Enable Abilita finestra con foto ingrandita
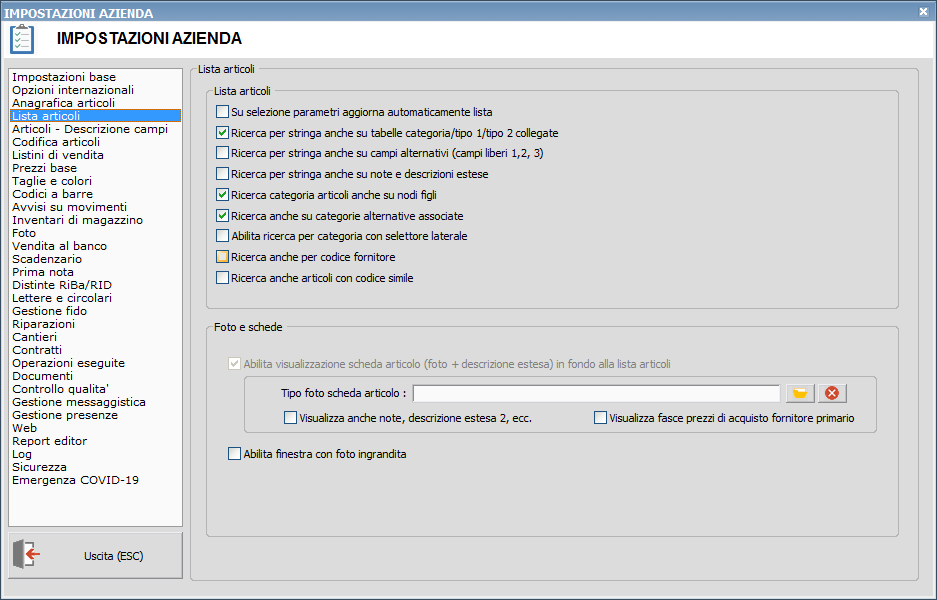The width and height of the screenshot is (937, 600). 235,454
